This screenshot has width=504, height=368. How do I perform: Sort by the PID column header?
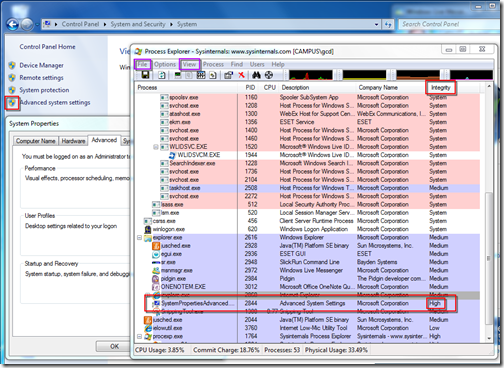tap(250, 88)
